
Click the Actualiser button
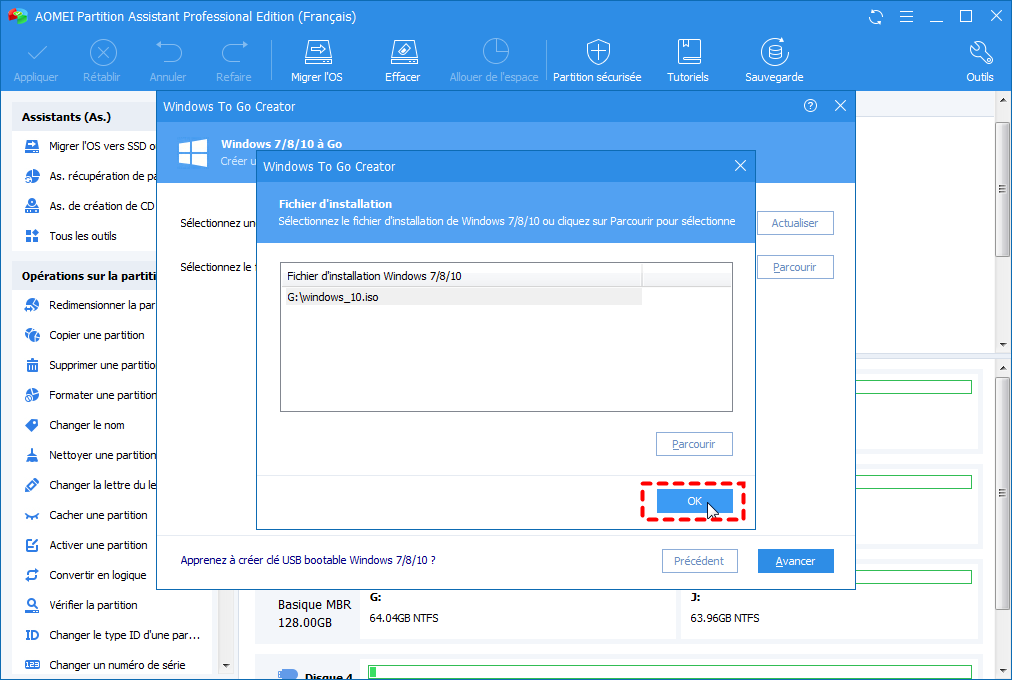795,223
